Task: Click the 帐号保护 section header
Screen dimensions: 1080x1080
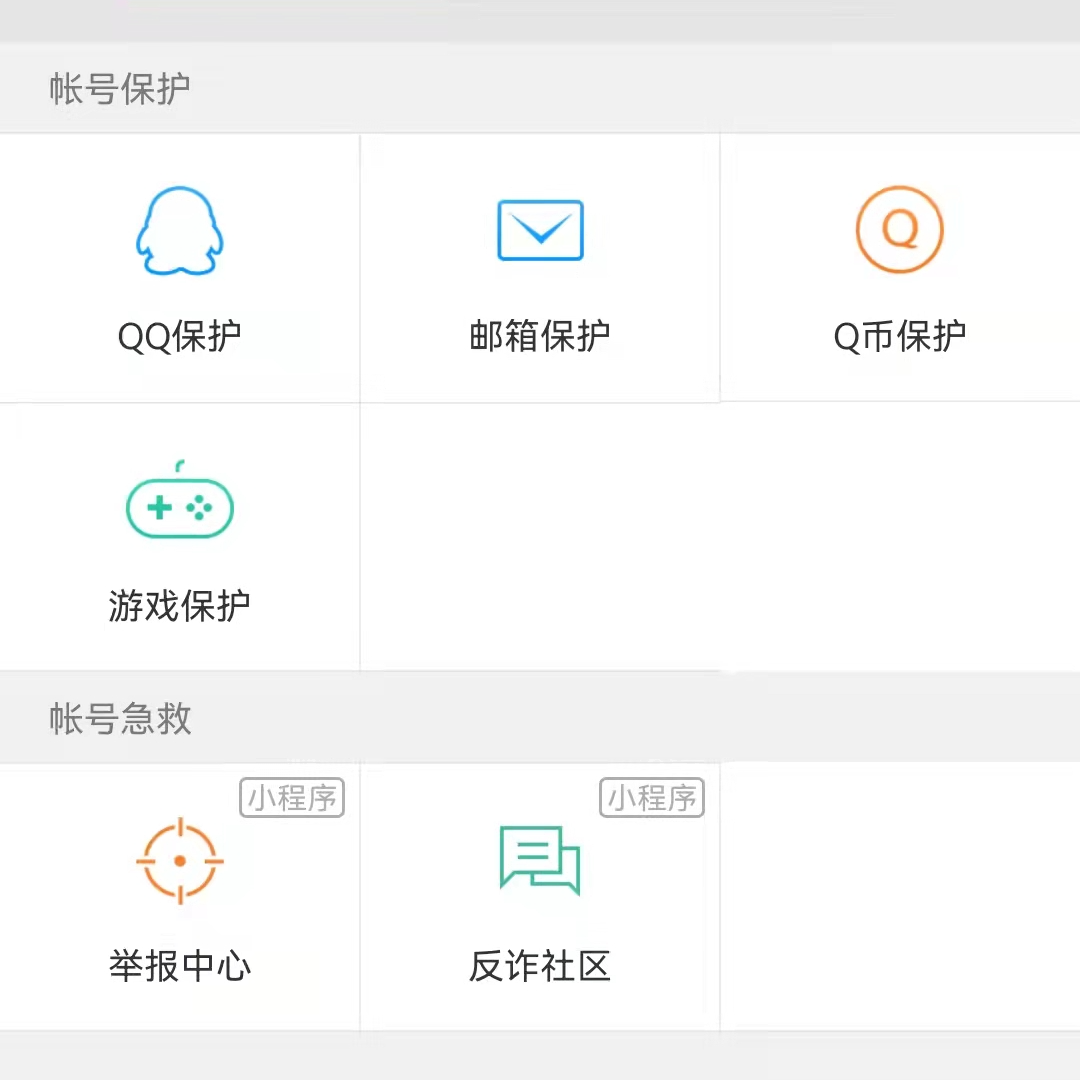Action: (x=120, y=89)
